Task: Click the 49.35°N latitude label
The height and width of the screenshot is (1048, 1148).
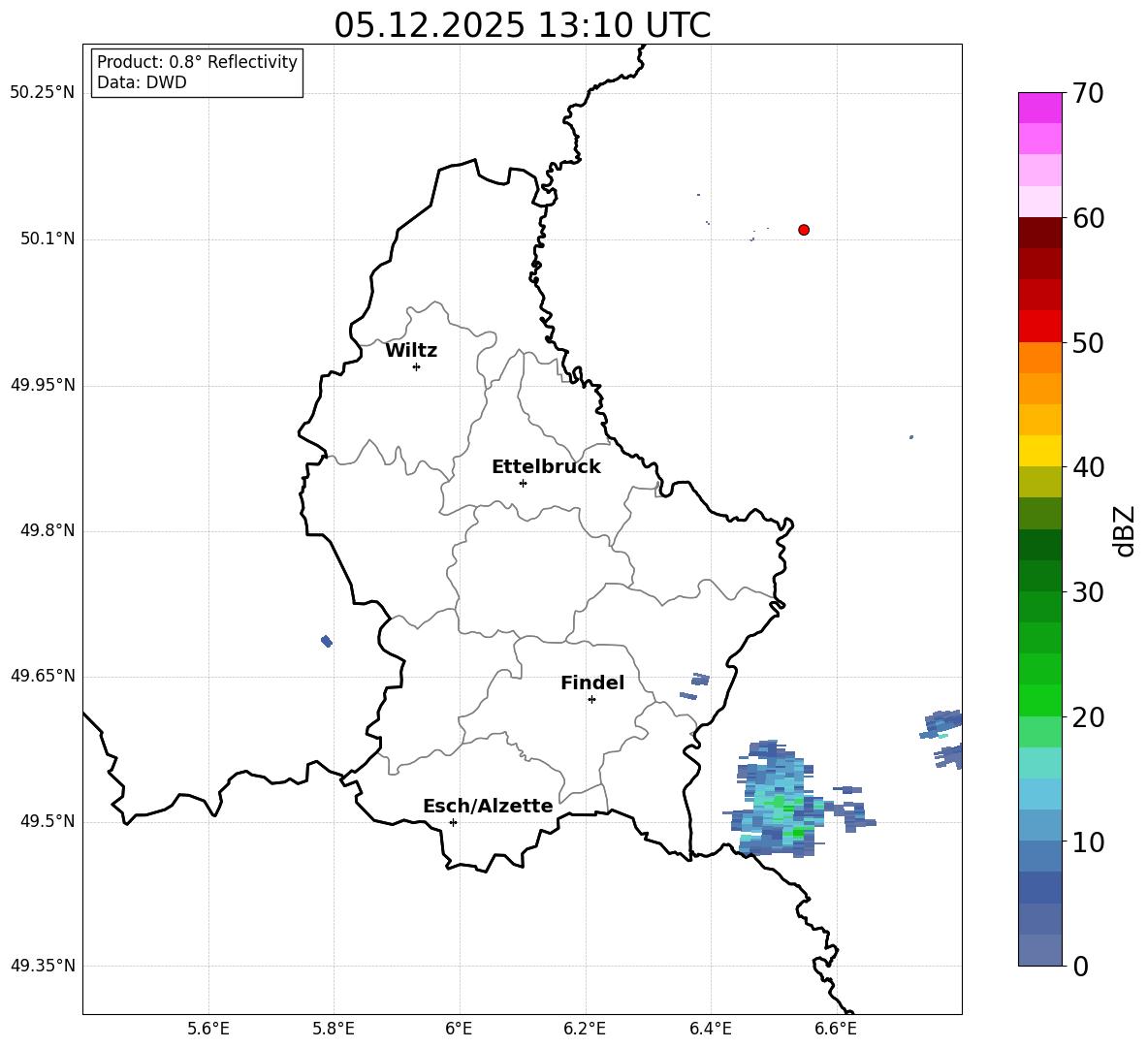Action: click(43, 966)
